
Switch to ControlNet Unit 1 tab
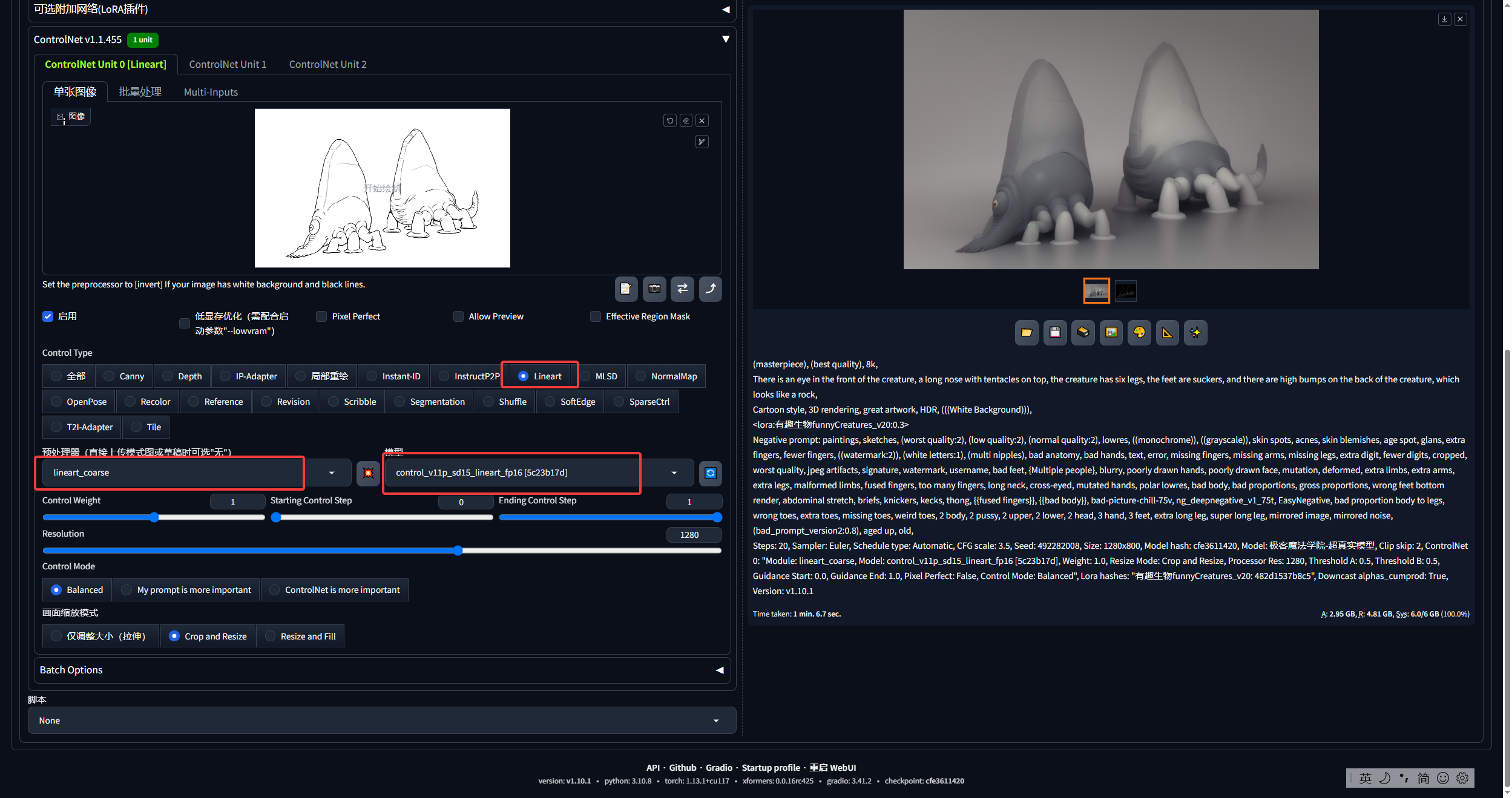(x=228, y=64)
